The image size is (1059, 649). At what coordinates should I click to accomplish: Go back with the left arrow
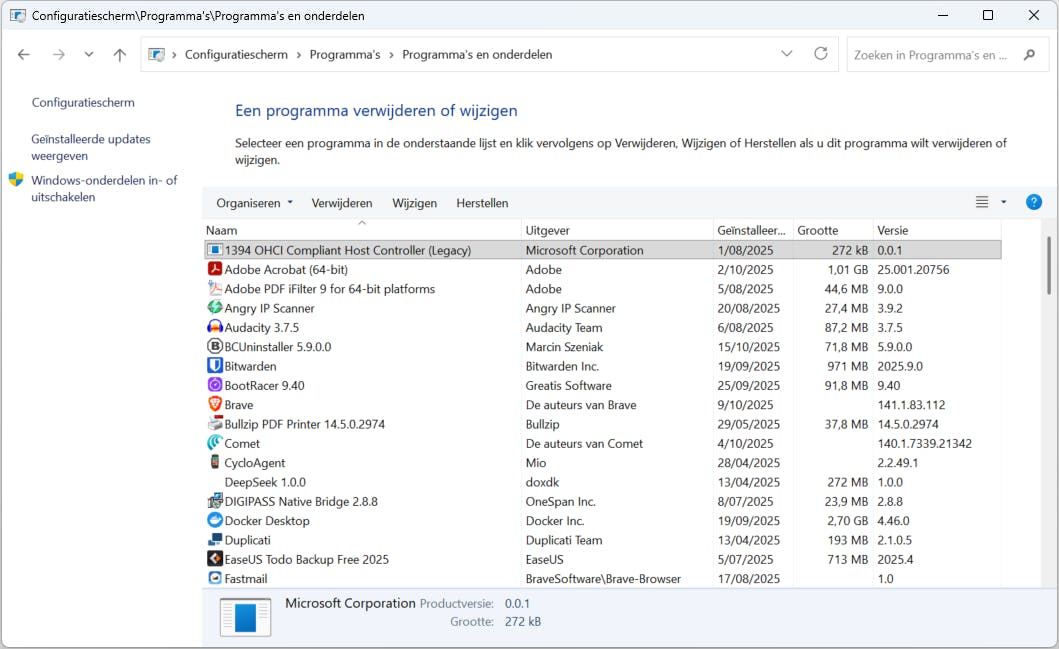click(24, 55)
